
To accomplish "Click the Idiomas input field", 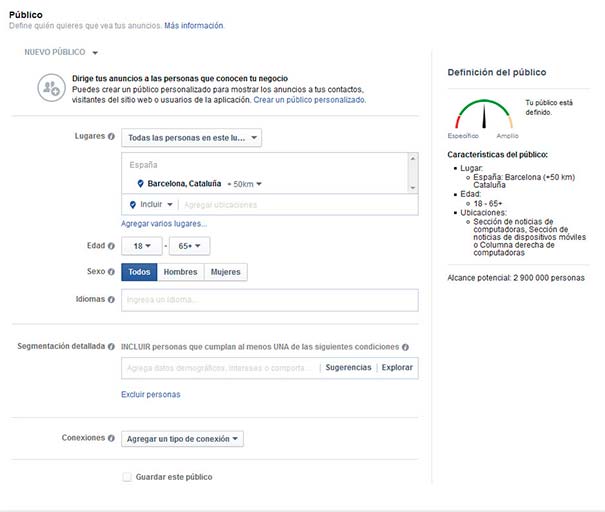I will point(270,300).
